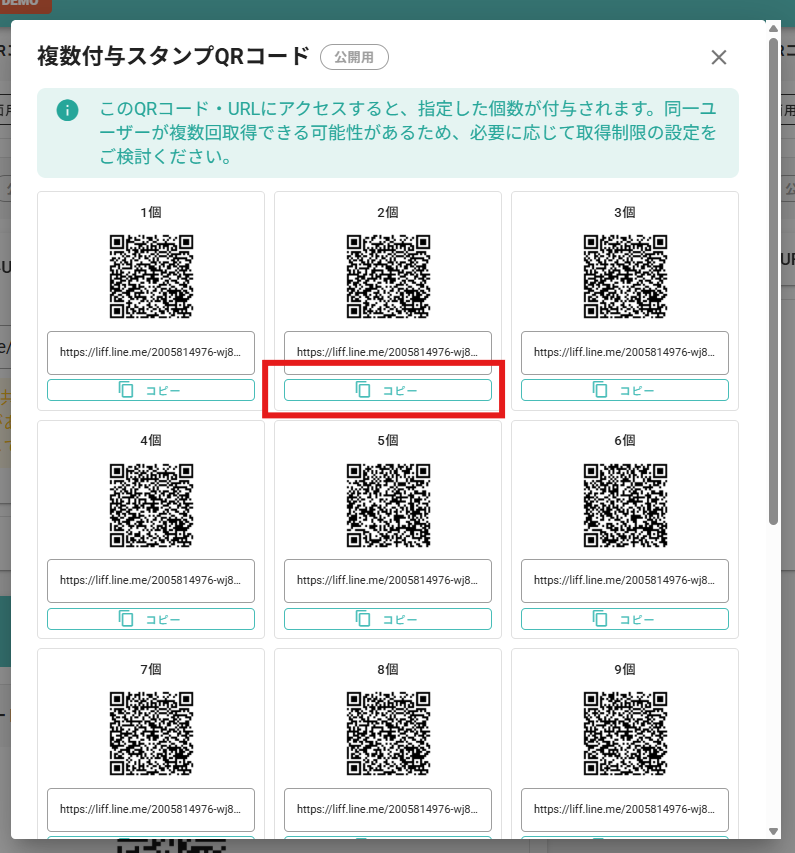Select the URL field under 1個
Viewport: 795px width, 853px height.
pyautogui.click(x=151, y=353)
